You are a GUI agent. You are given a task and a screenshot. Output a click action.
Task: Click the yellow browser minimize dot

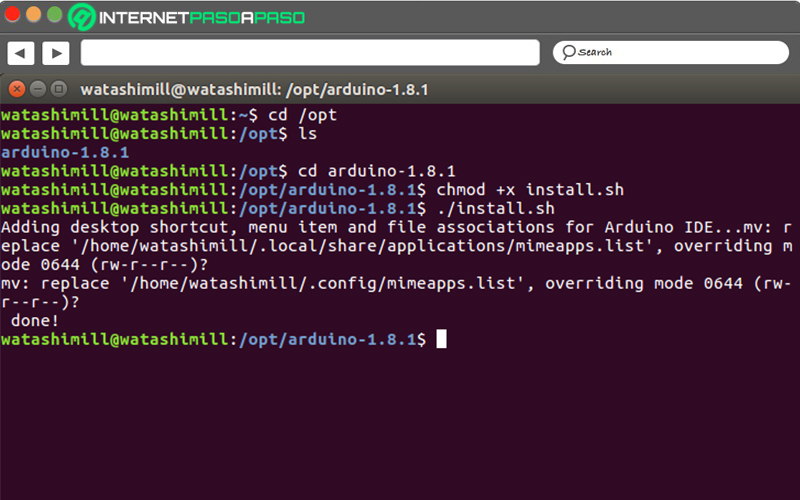tap(33, 14)
